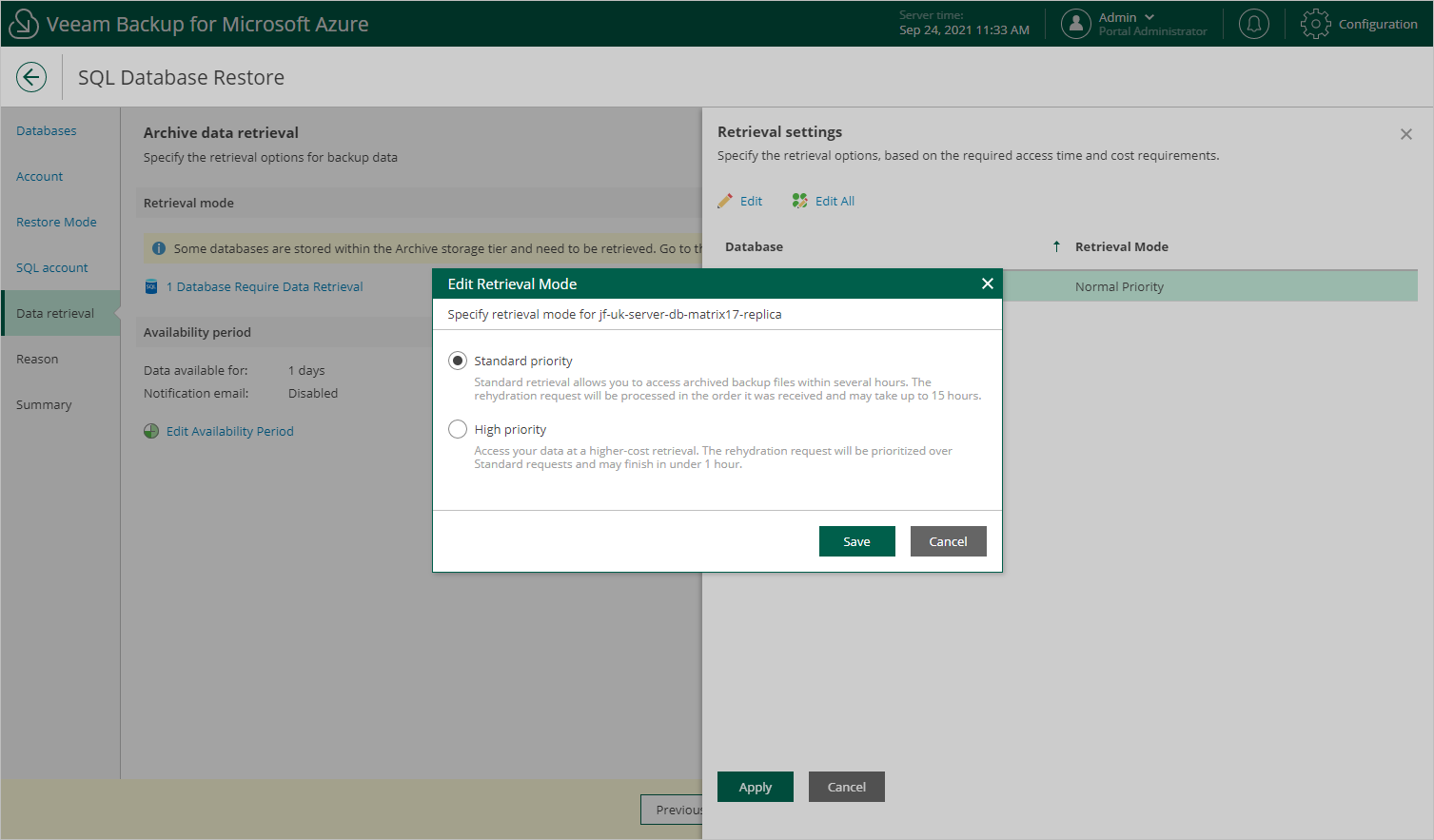
Task: Open the Restore Mode wizard step
Action: [x=56, y=222]
